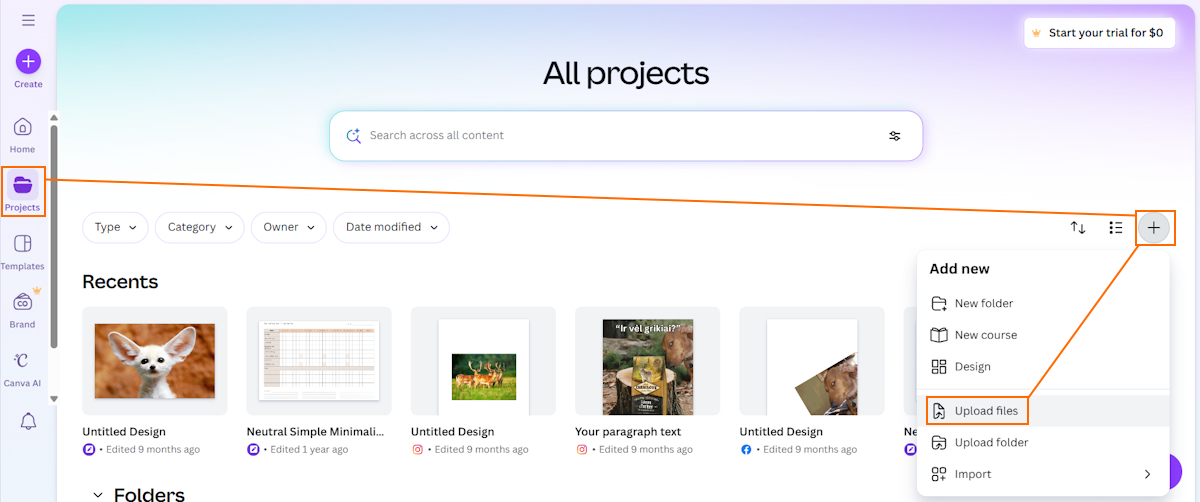Open Brand in sidebar
Image resolution: width=1200 pixels, height=502 pixels.
click(x=23, y=310)
